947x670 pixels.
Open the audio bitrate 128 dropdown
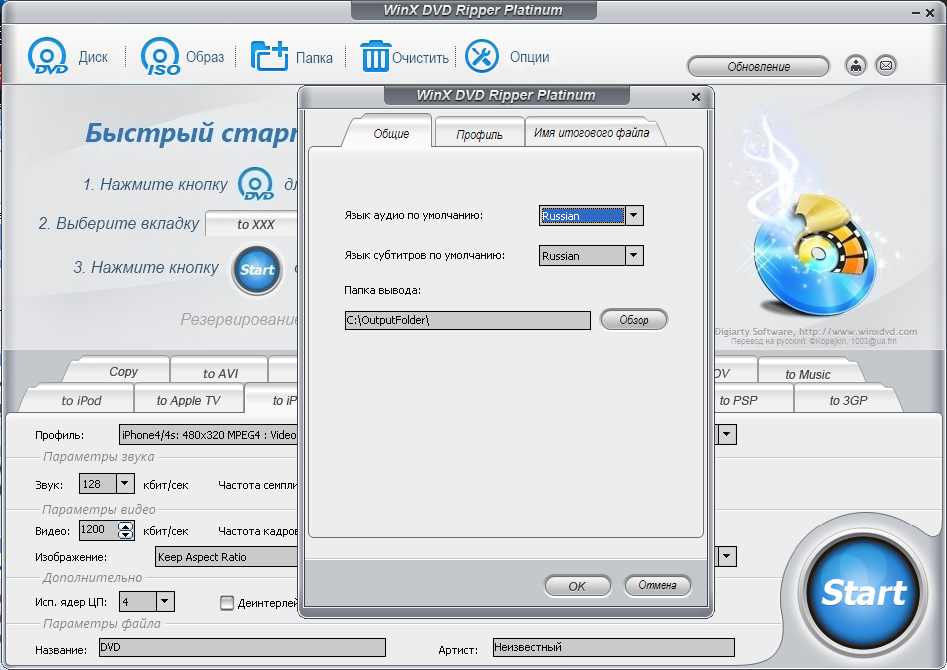click(125, 484)
